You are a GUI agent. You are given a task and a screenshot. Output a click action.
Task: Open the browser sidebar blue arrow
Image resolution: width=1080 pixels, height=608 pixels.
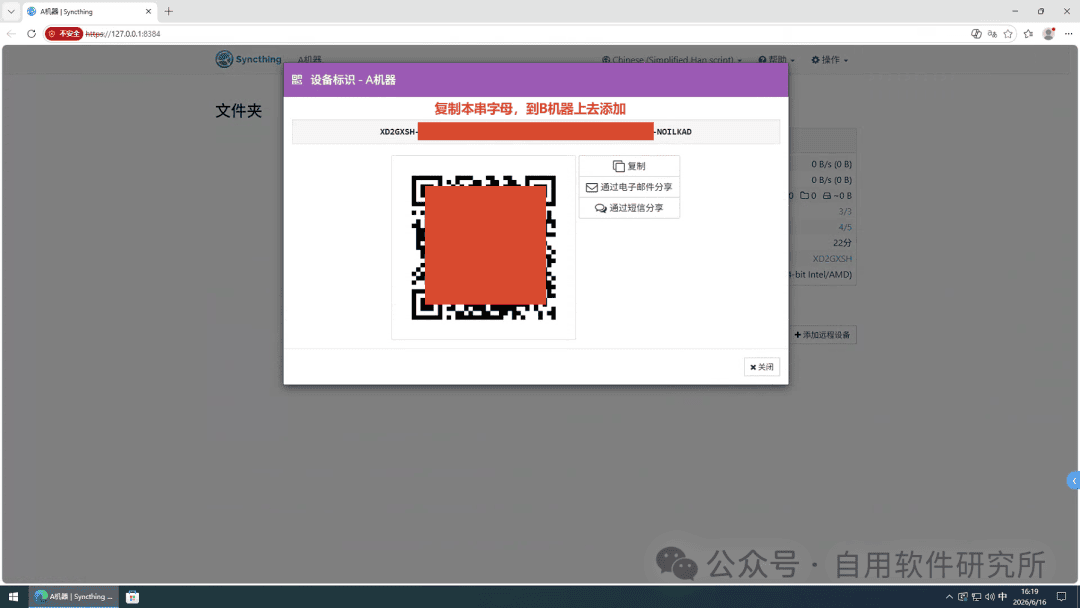(1073, 481)
